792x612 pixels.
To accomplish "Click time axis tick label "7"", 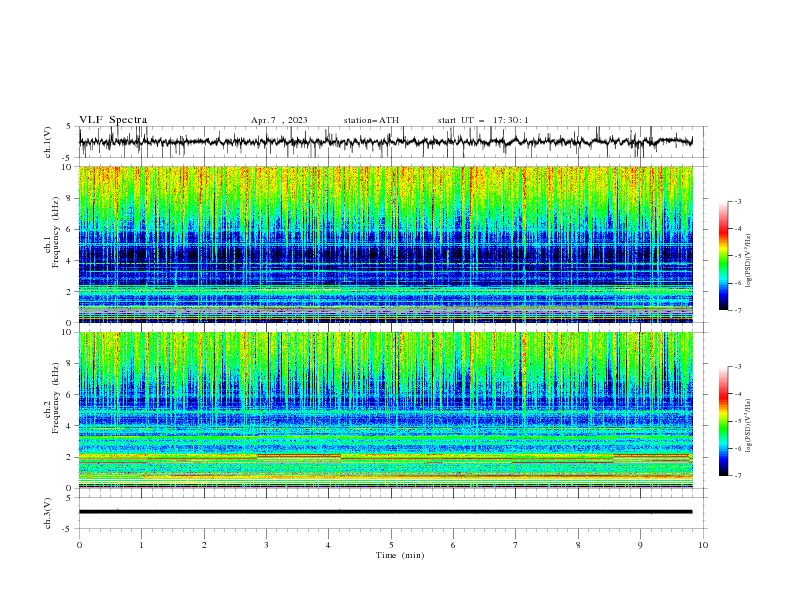I will click(x=516, y=545).
